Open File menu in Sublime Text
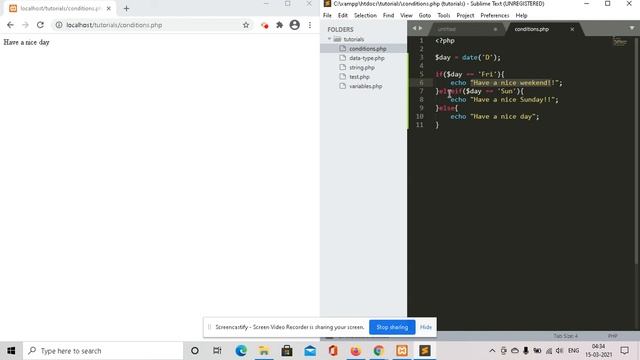The height and width of the screenshot is (360, 640). [x=327, y=16]
